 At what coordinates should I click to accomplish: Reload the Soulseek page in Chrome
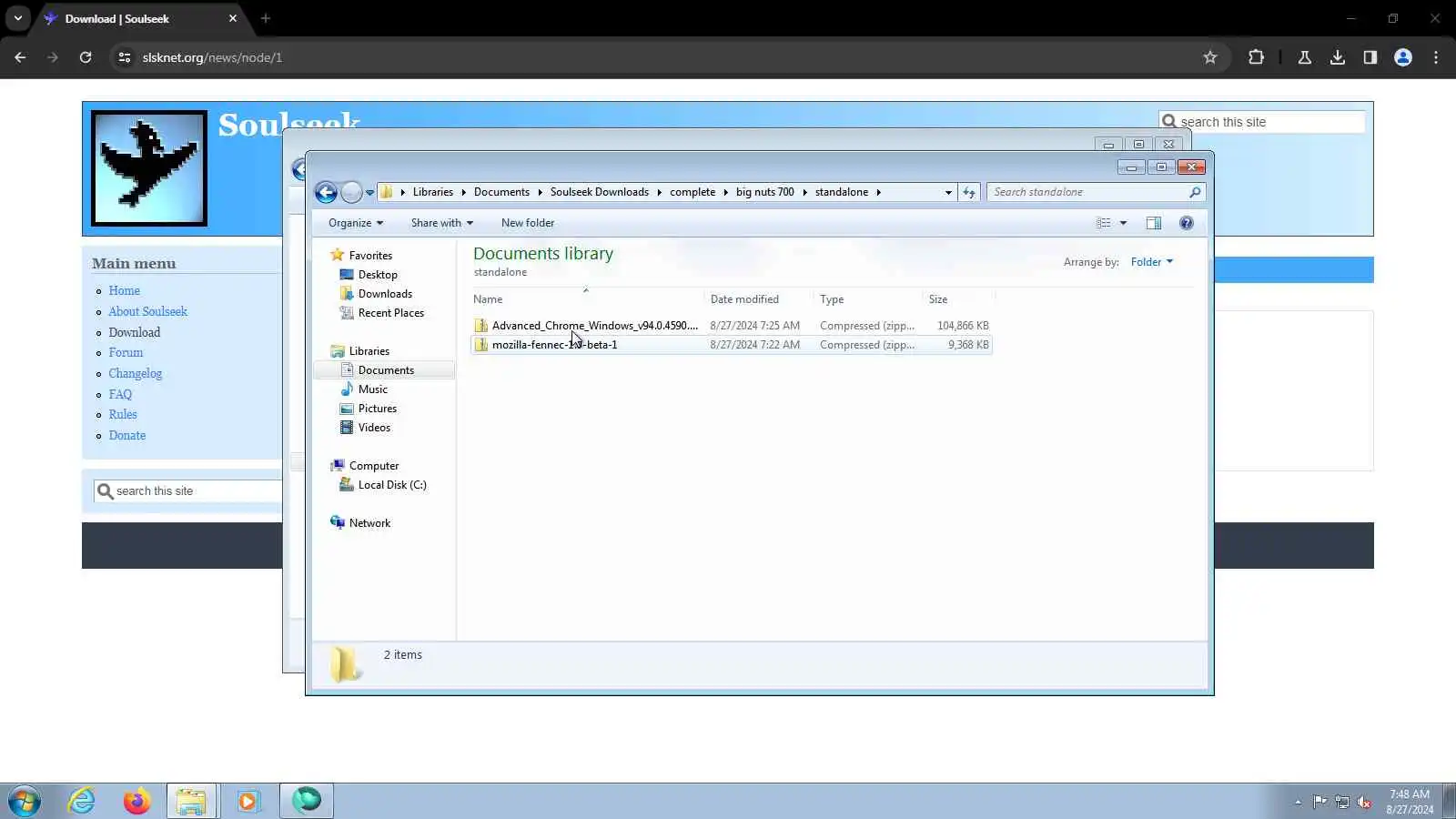(x=86, y=57)
